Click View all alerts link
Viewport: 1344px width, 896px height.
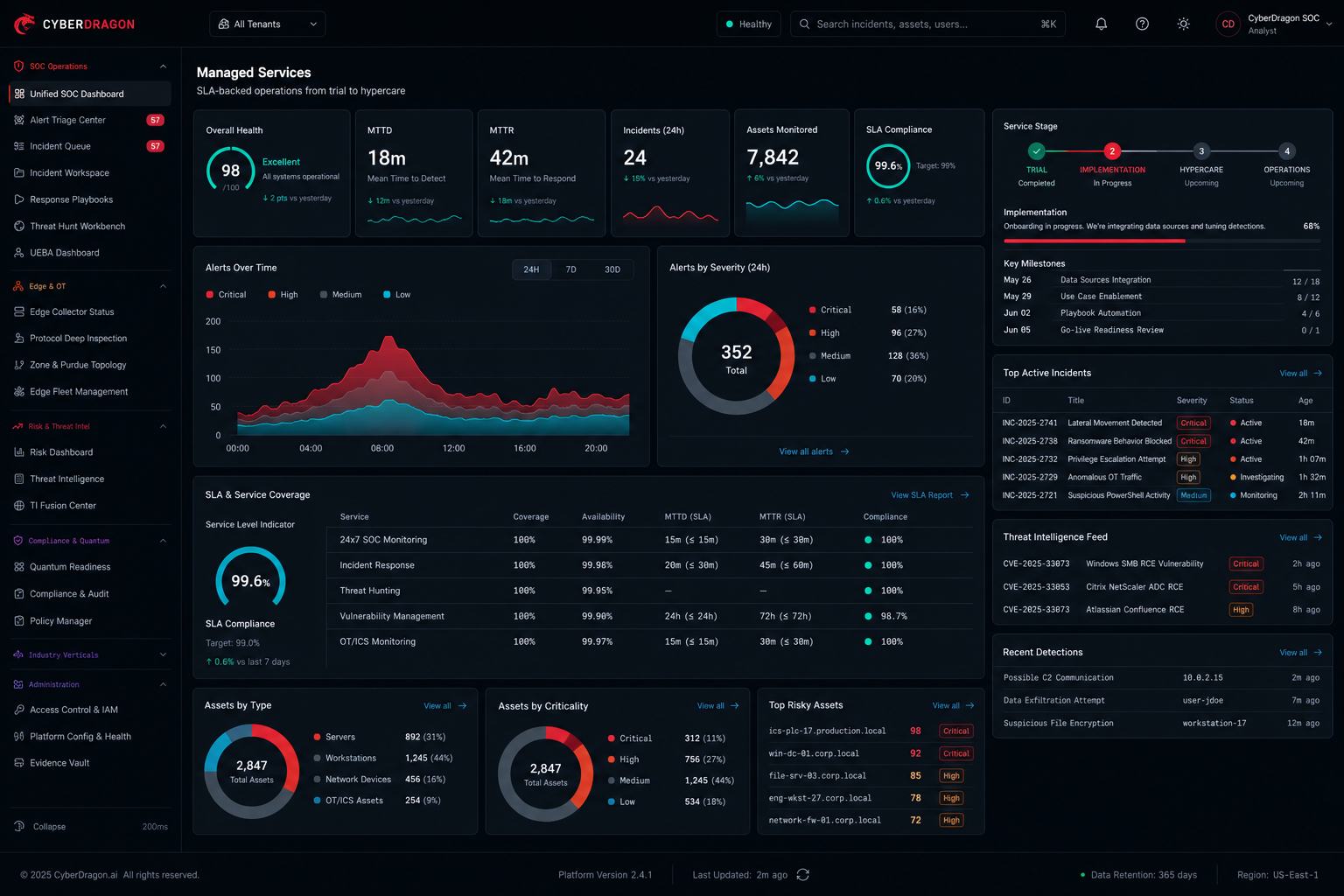click(x=814, y=451)
